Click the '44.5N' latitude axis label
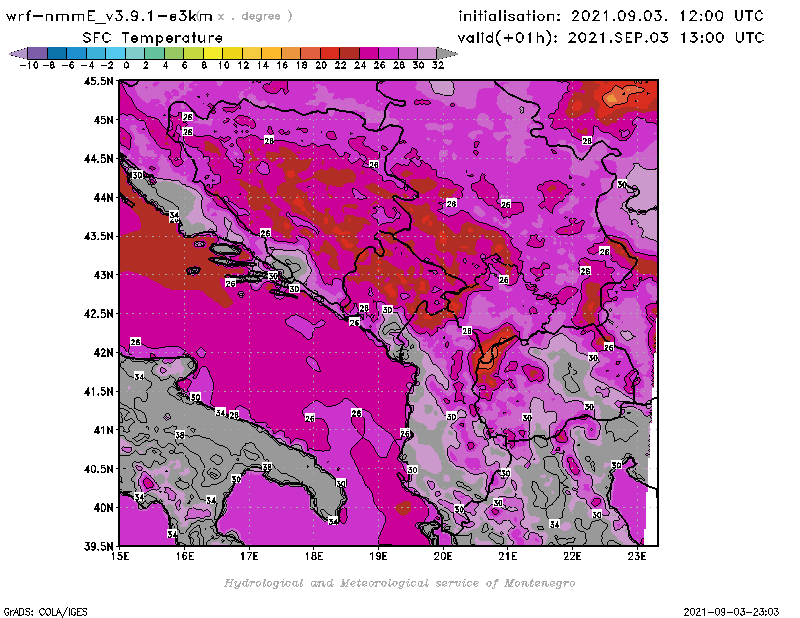Image resolution: width=800 pixels, height=618 pixels. [x=98, y=159]
